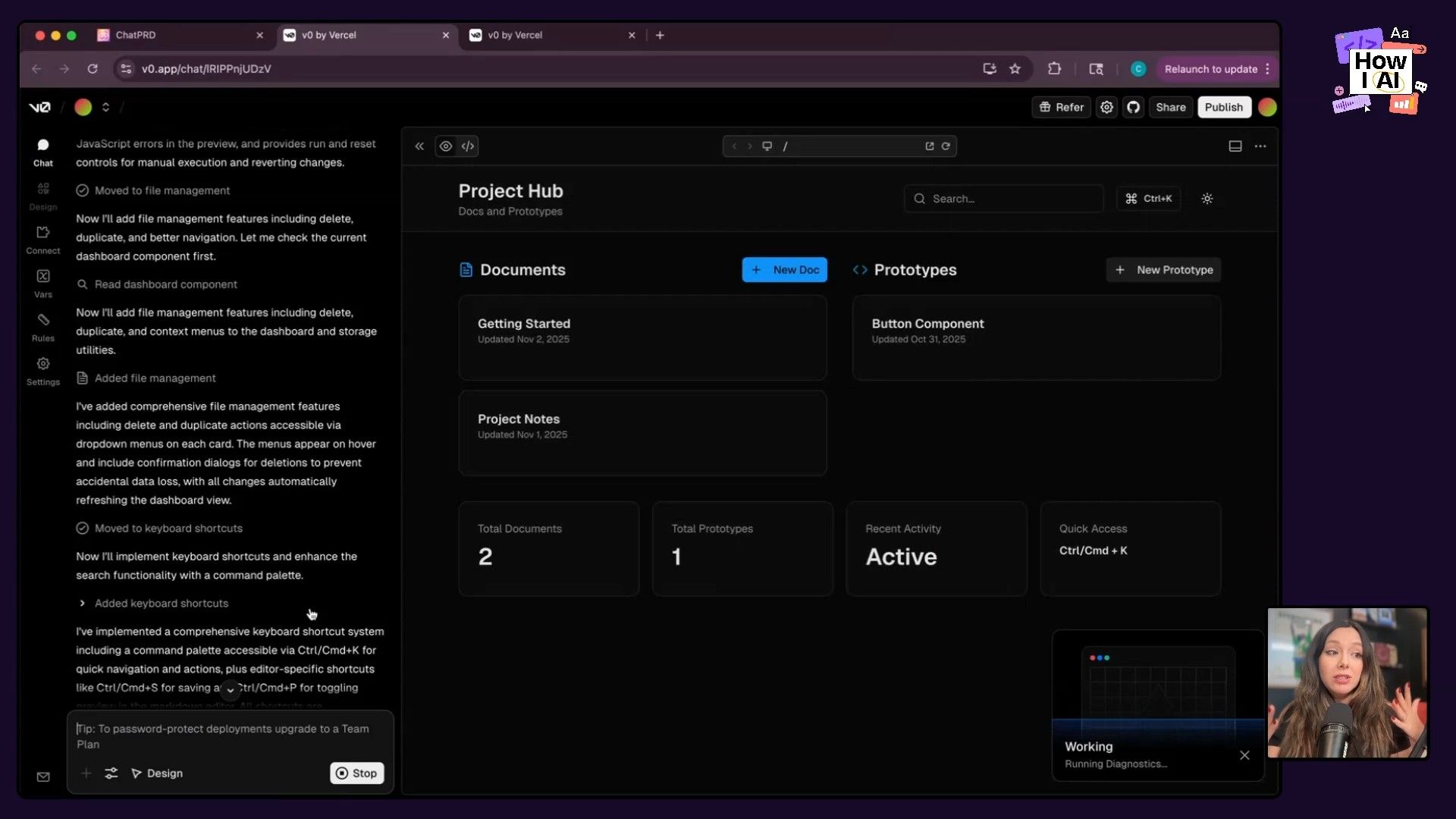The width and height of the screenshot is (1456, 819).
Task: Click the site info icon in the address bar
Action: click(126, 69)
